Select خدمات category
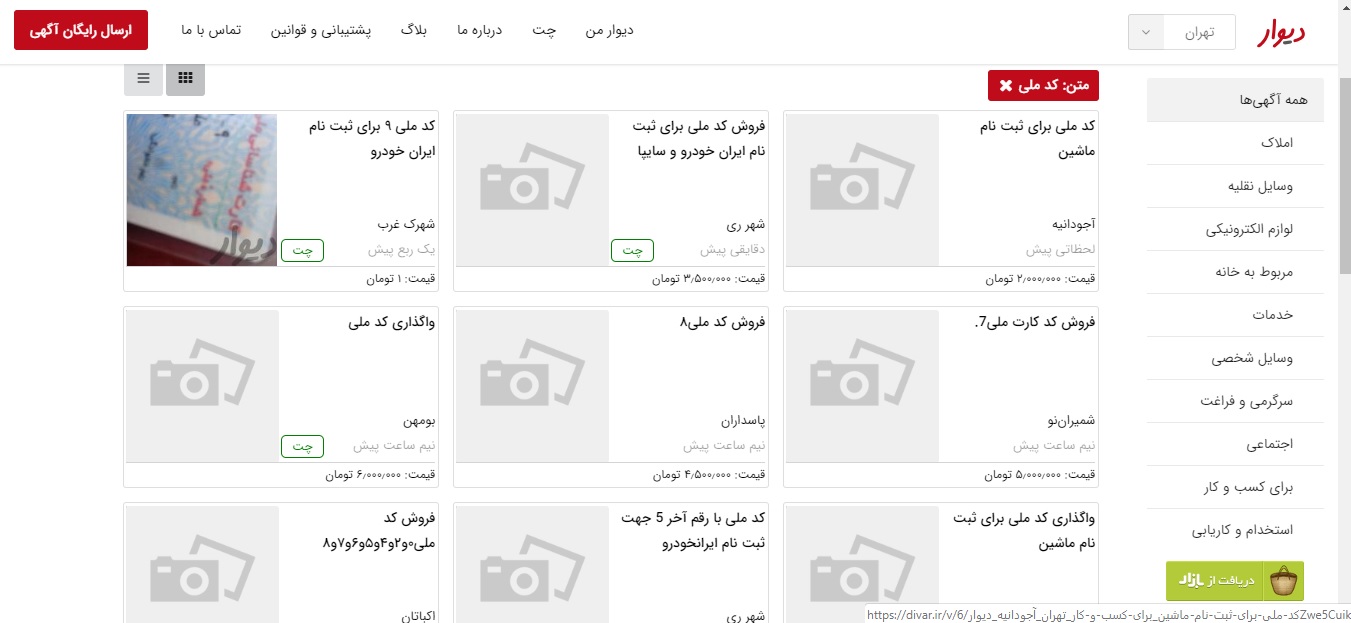 tap(1235, 315)
